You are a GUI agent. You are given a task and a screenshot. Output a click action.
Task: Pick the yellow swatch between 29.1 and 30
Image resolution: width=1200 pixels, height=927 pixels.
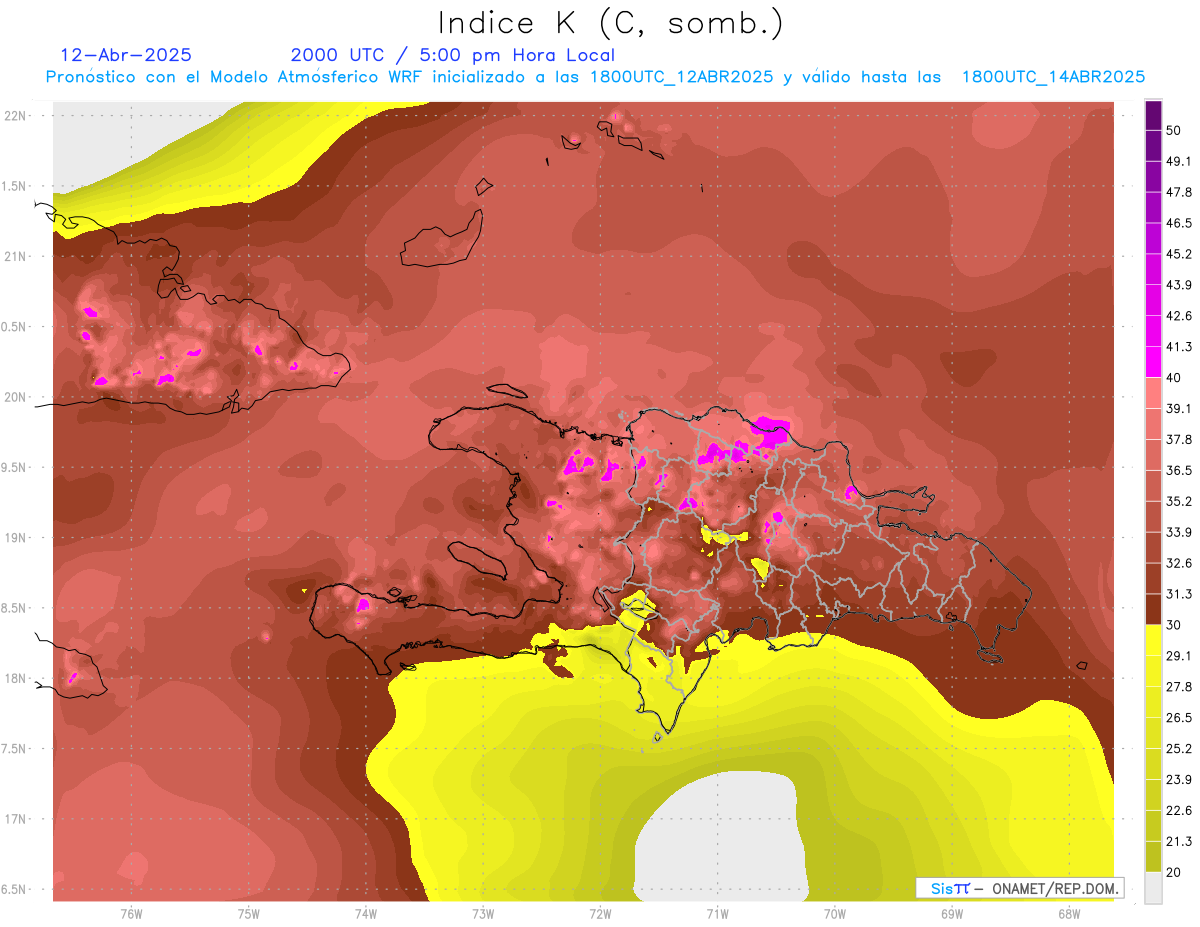click(x=1153, y=640)
